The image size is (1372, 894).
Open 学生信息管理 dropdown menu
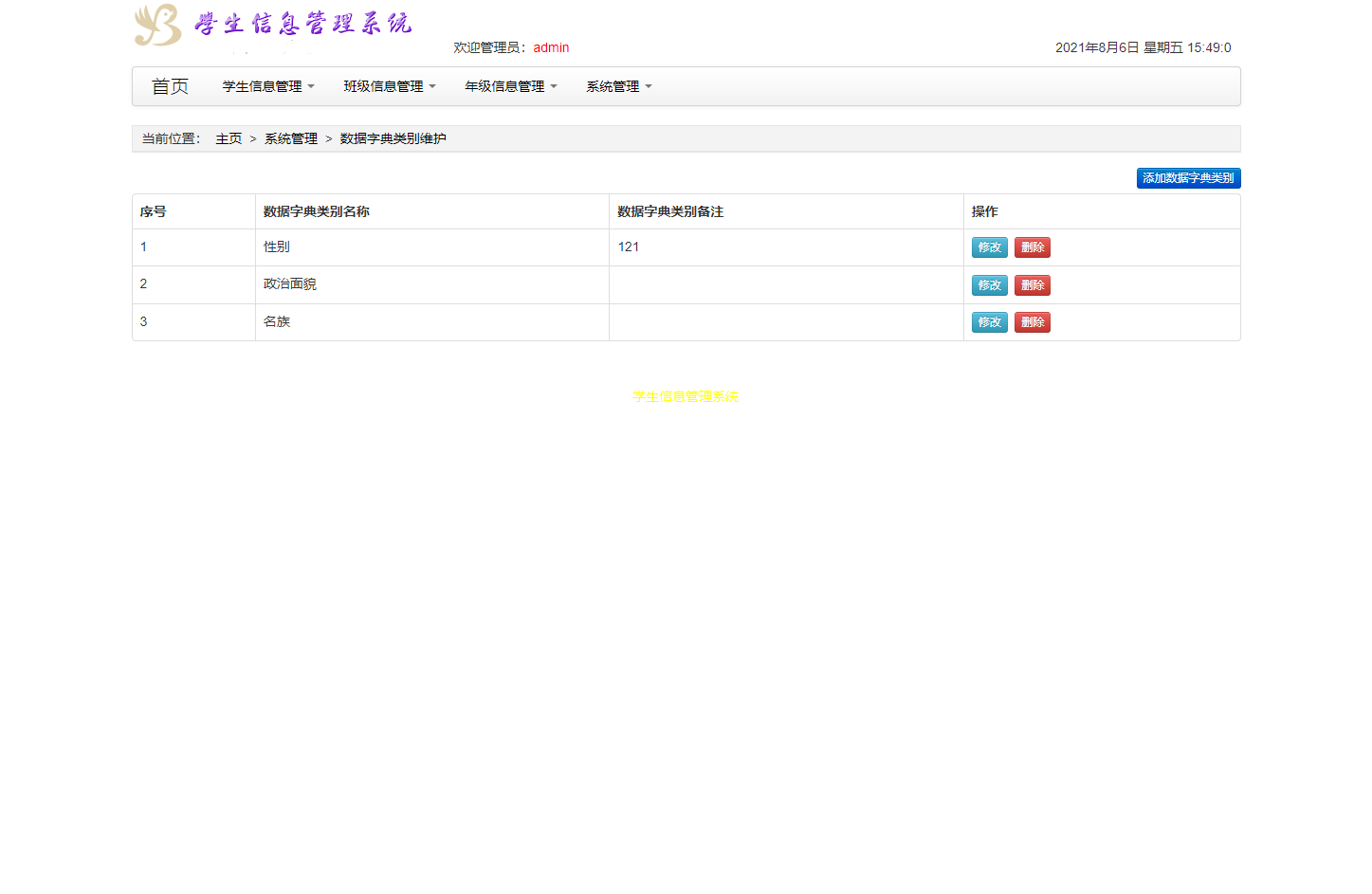268,86
